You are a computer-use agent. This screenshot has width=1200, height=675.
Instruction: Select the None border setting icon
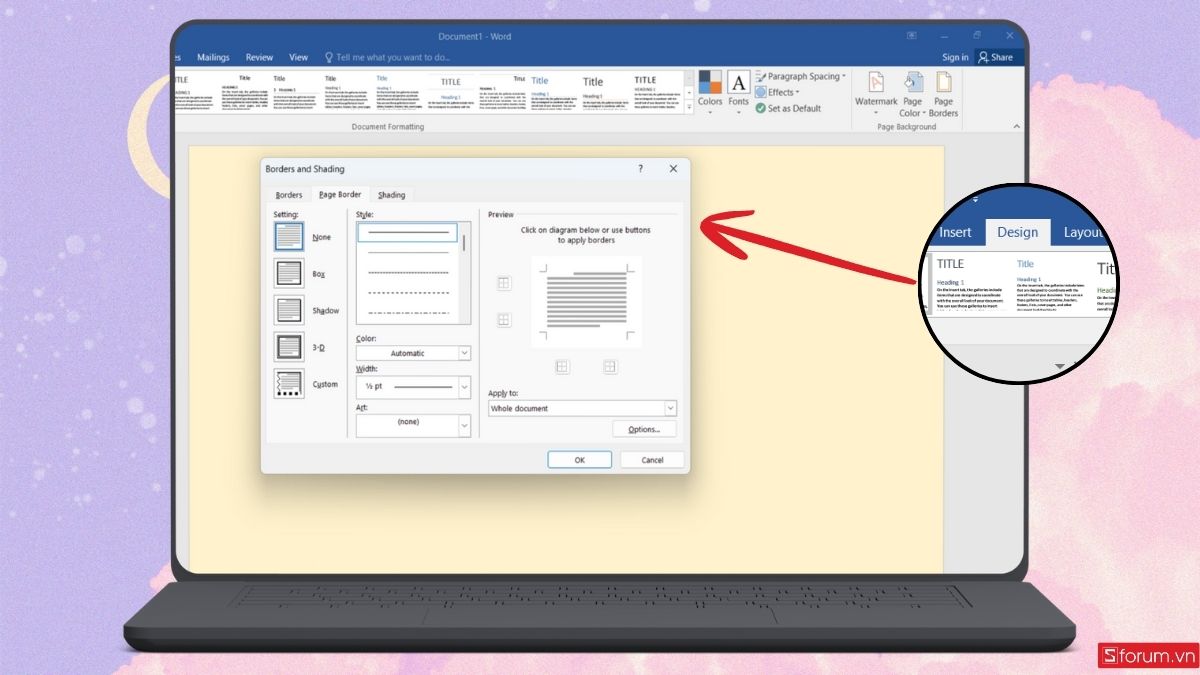288,237
